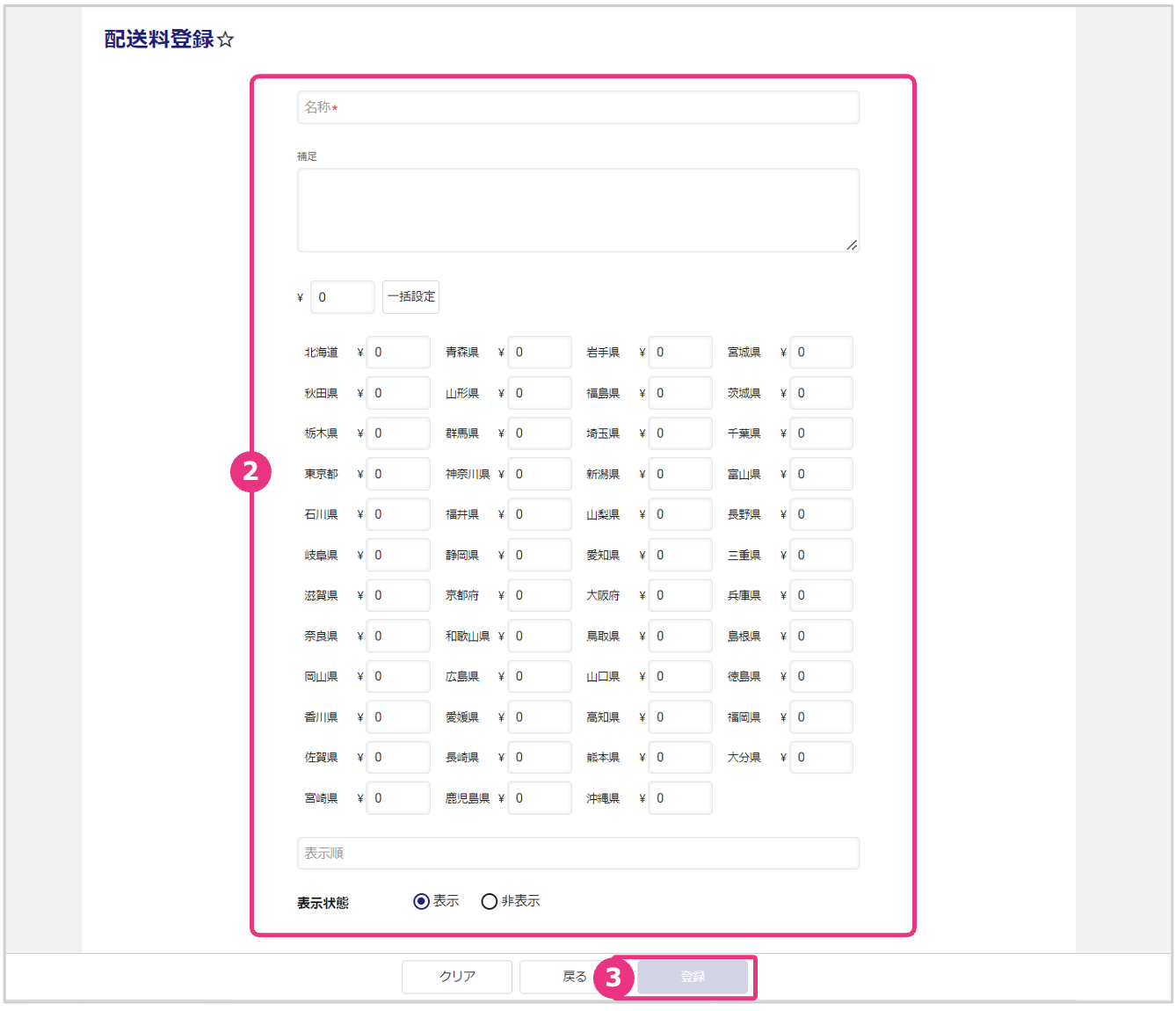Select the 表示 radio button
Viewport: 1176px width, 1011px height.
(x=421, y=901)
